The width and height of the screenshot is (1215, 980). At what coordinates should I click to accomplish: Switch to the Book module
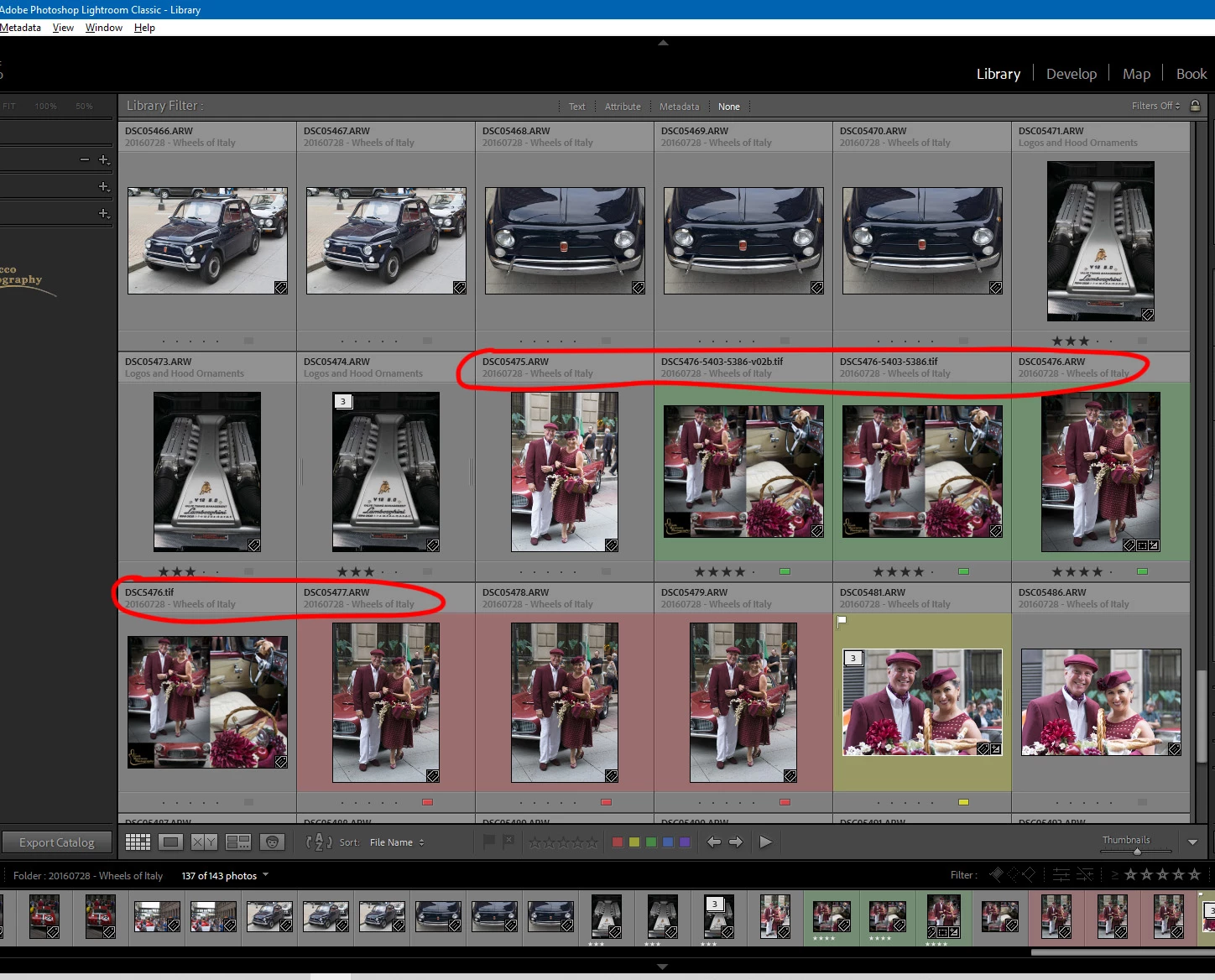coord(1191,74)
